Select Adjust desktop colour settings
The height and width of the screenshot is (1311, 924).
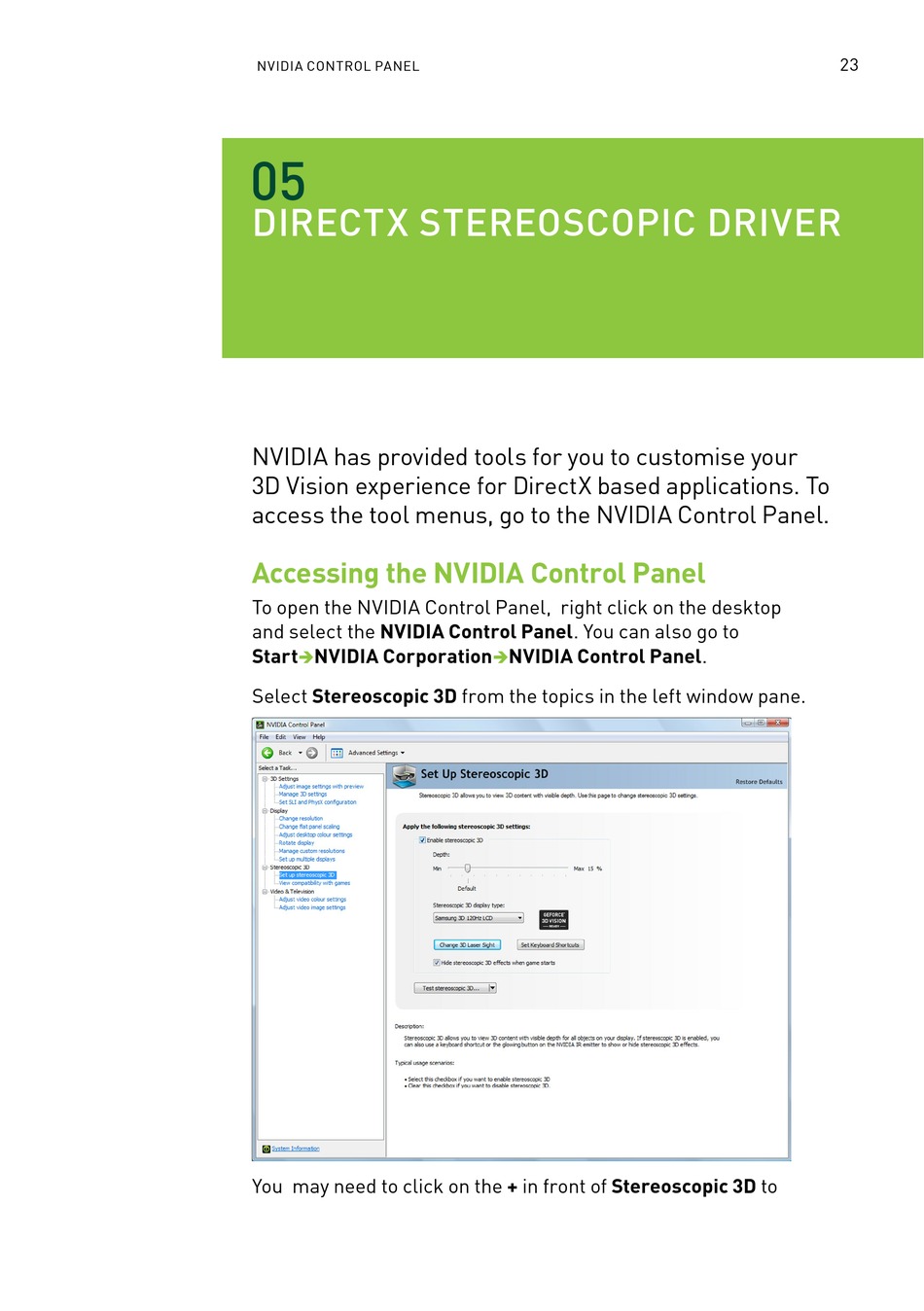[x=316, y=834]
